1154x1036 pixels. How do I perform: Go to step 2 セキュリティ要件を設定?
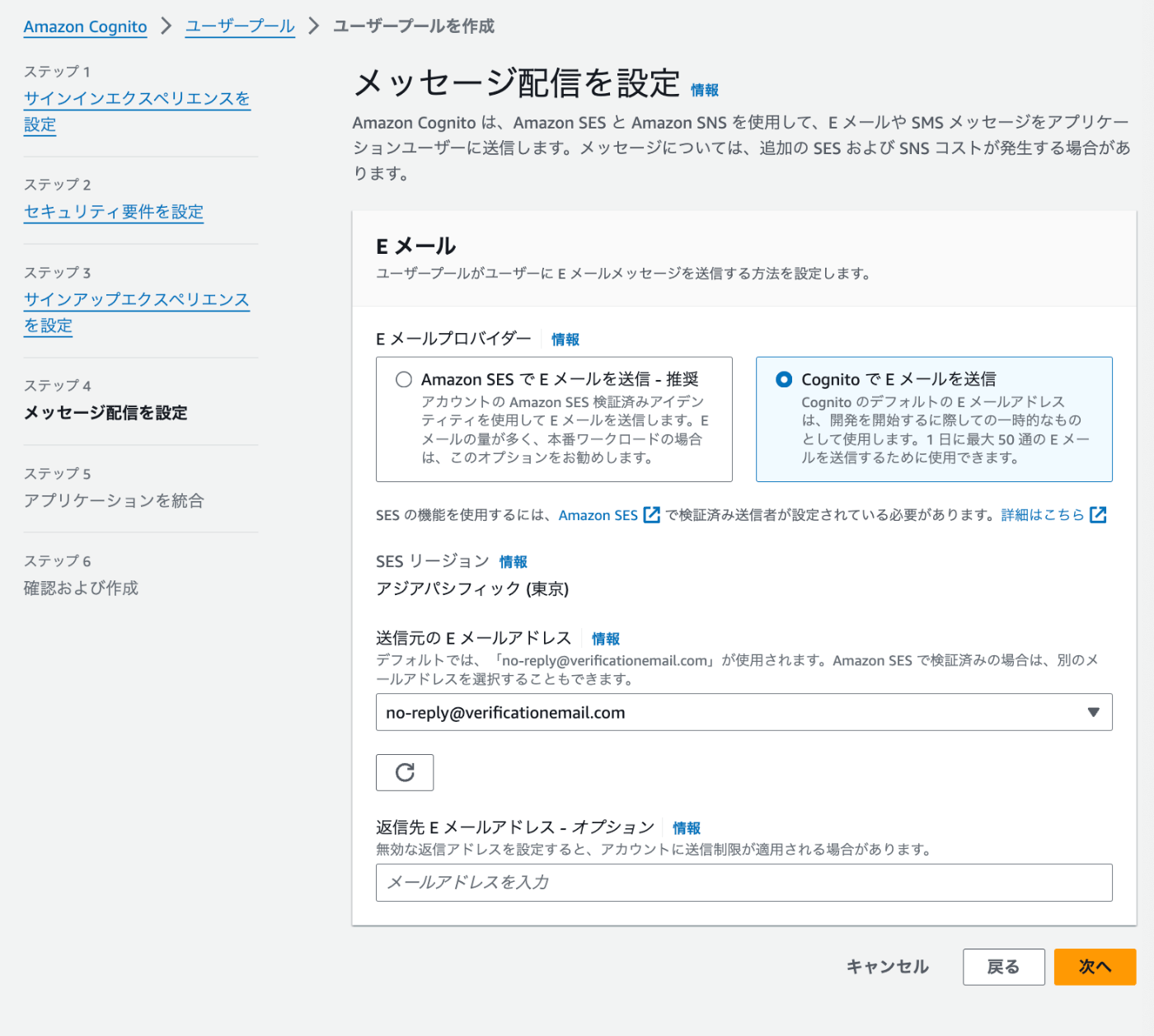coord(114,212)
